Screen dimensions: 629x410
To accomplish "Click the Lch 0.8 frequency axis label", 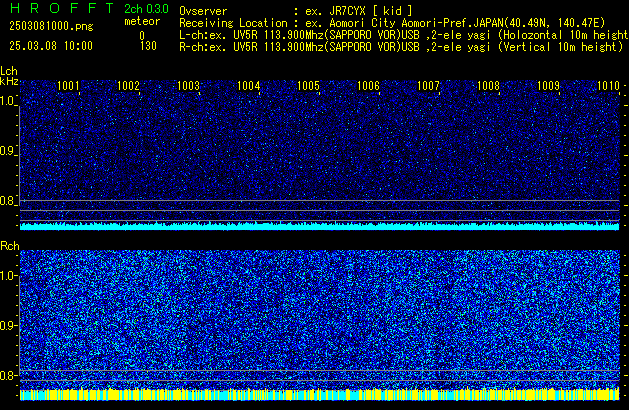I will [7, 201].
